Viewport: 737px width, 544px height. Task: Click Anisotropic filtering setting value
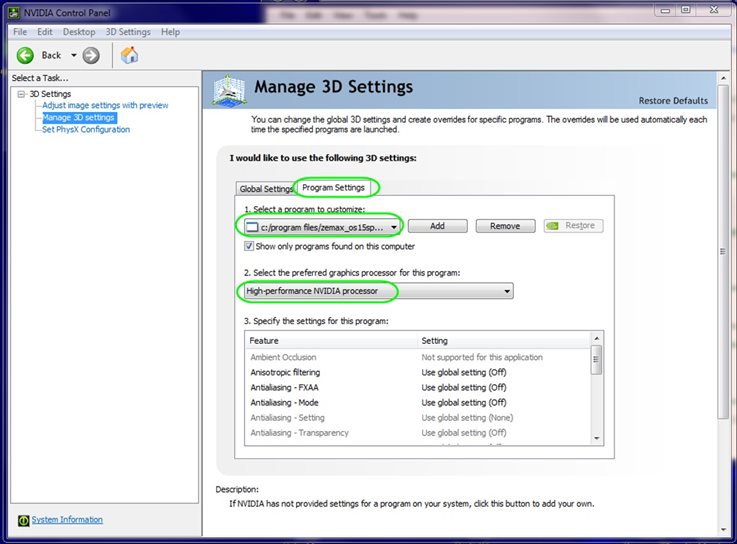click(464, 372)
